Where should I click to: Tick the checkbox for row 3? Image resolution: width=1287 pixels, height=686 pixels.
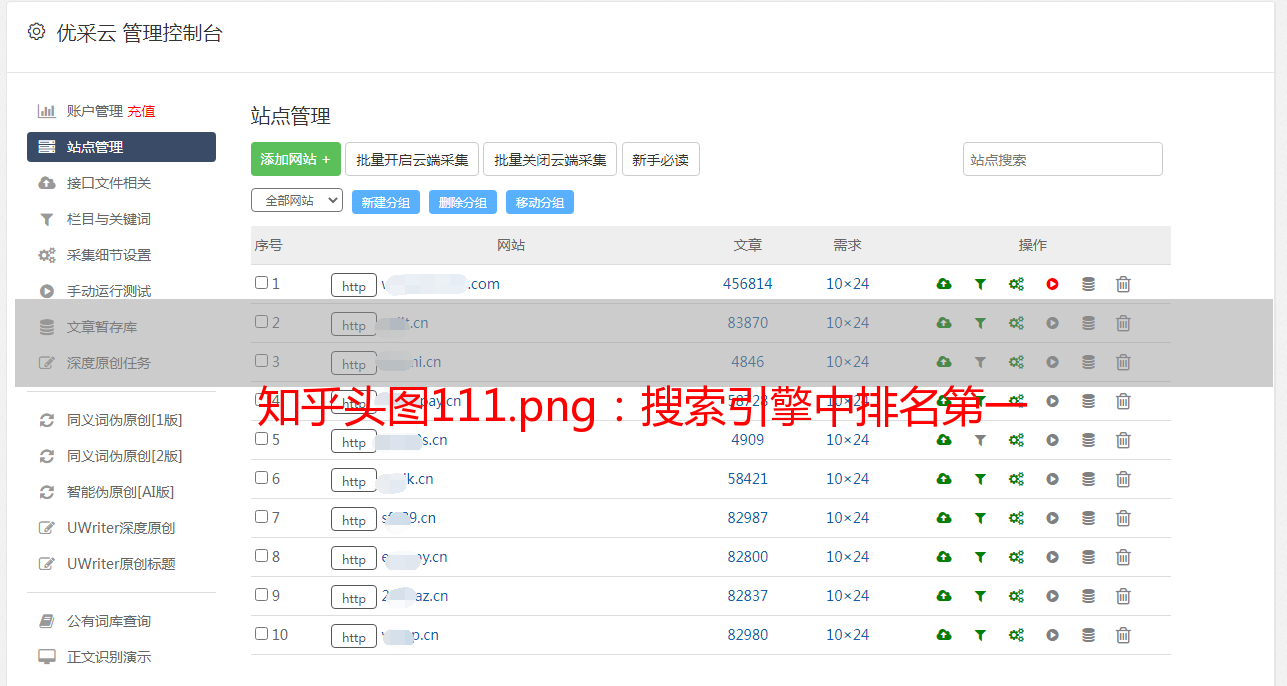[x=261, y=361]
